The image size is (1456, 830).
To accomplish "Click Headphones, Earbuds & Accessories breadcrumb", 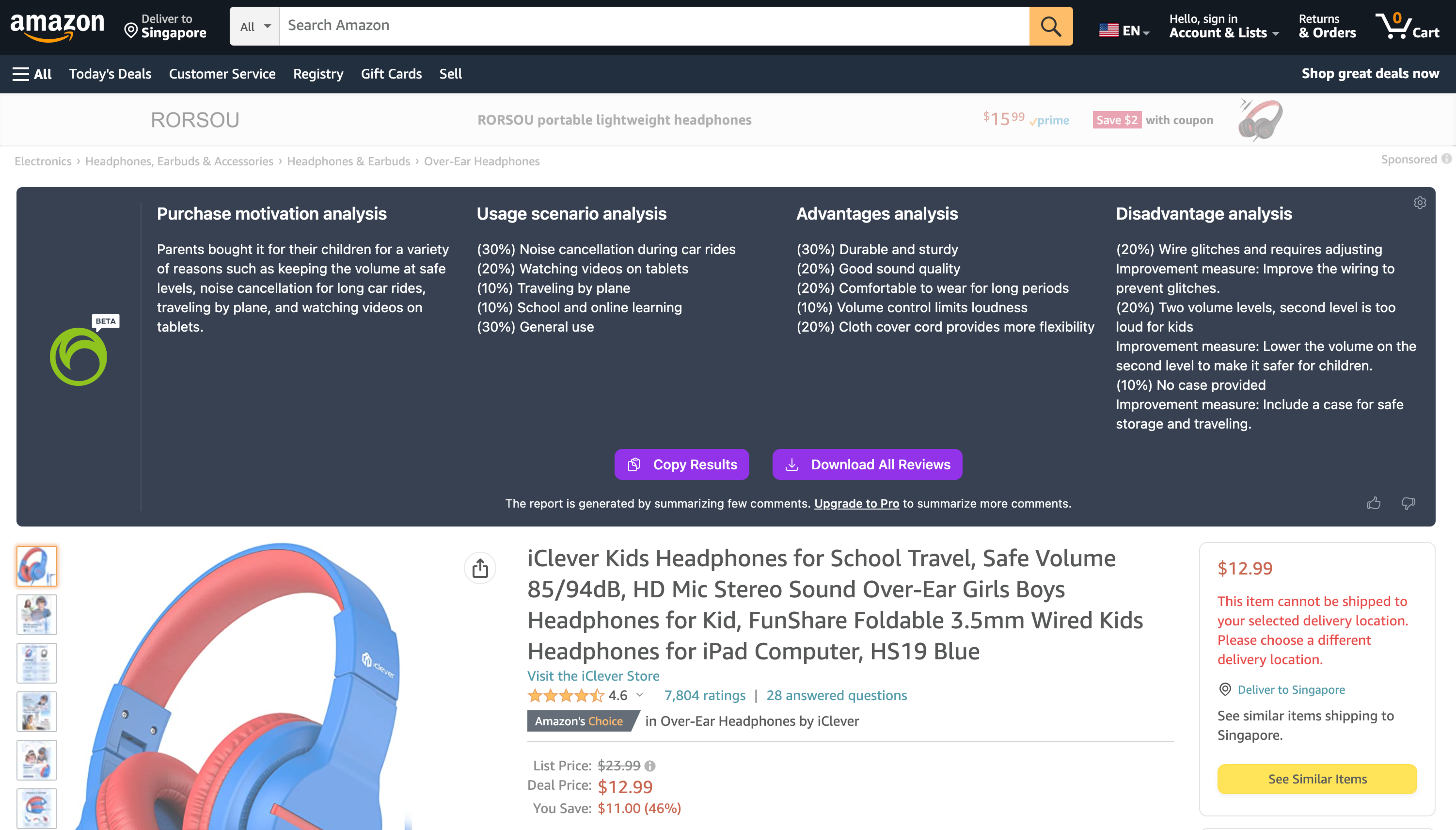I will (179, 161).
